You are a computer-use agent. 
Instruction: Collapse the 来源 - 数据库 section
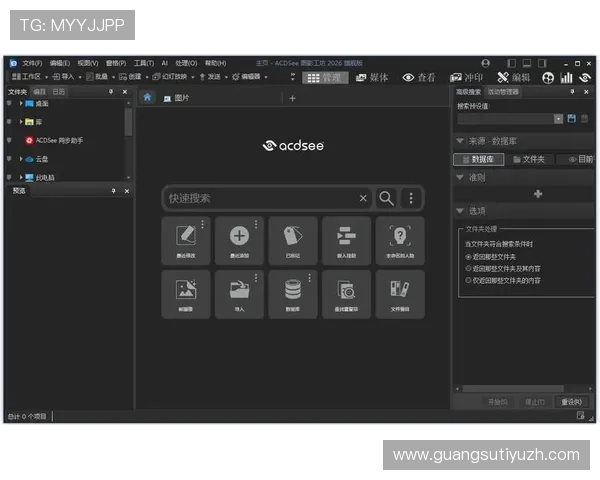[x=460, y=141]
